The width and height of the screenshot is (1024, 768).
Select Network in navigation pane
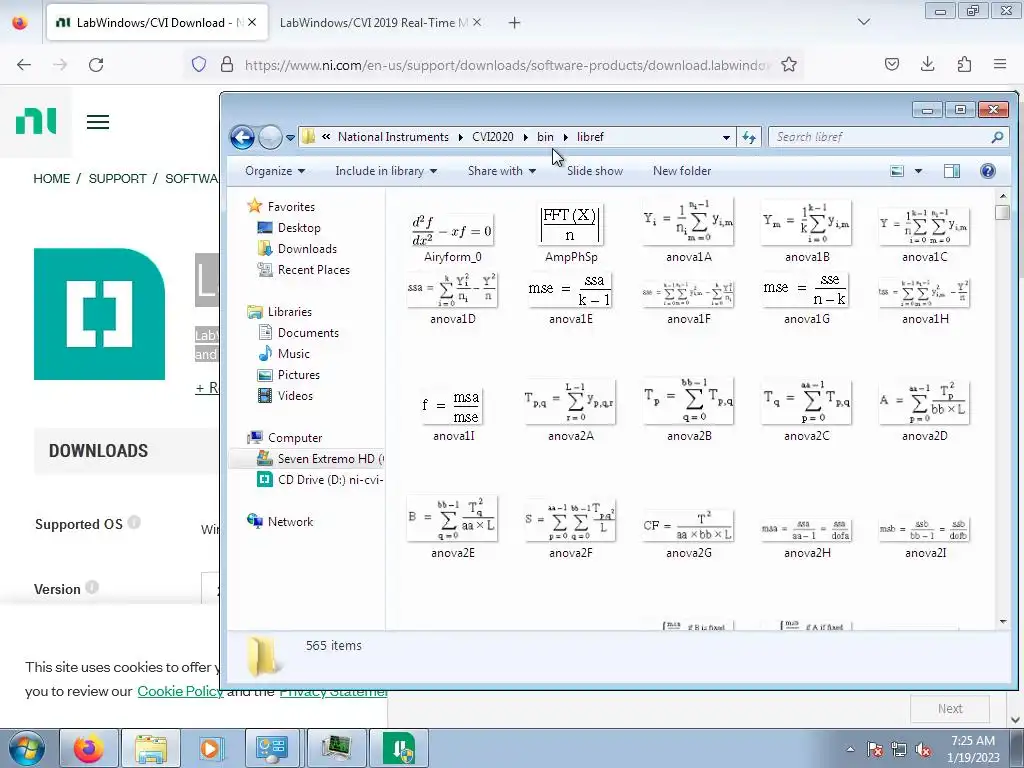point(280,522)
